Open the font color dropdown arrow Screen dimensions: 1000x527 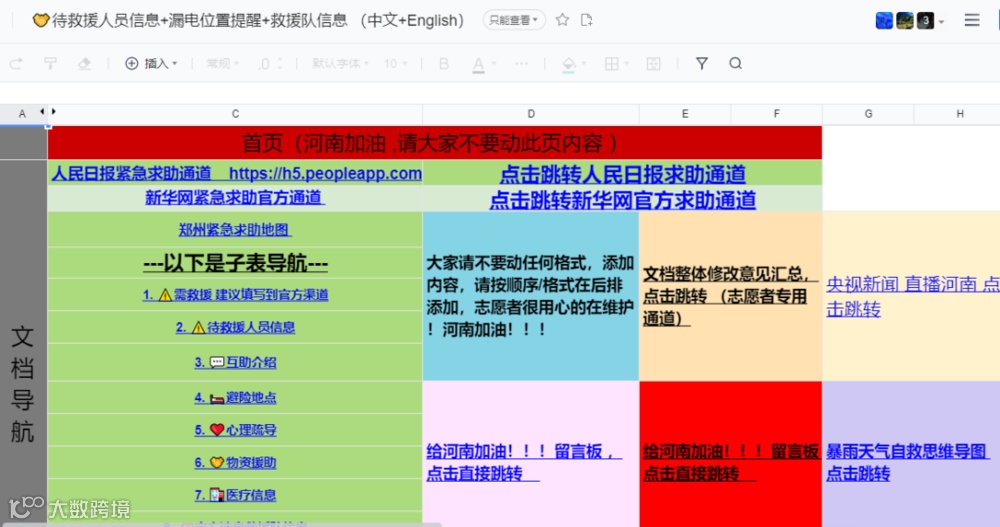494,64
